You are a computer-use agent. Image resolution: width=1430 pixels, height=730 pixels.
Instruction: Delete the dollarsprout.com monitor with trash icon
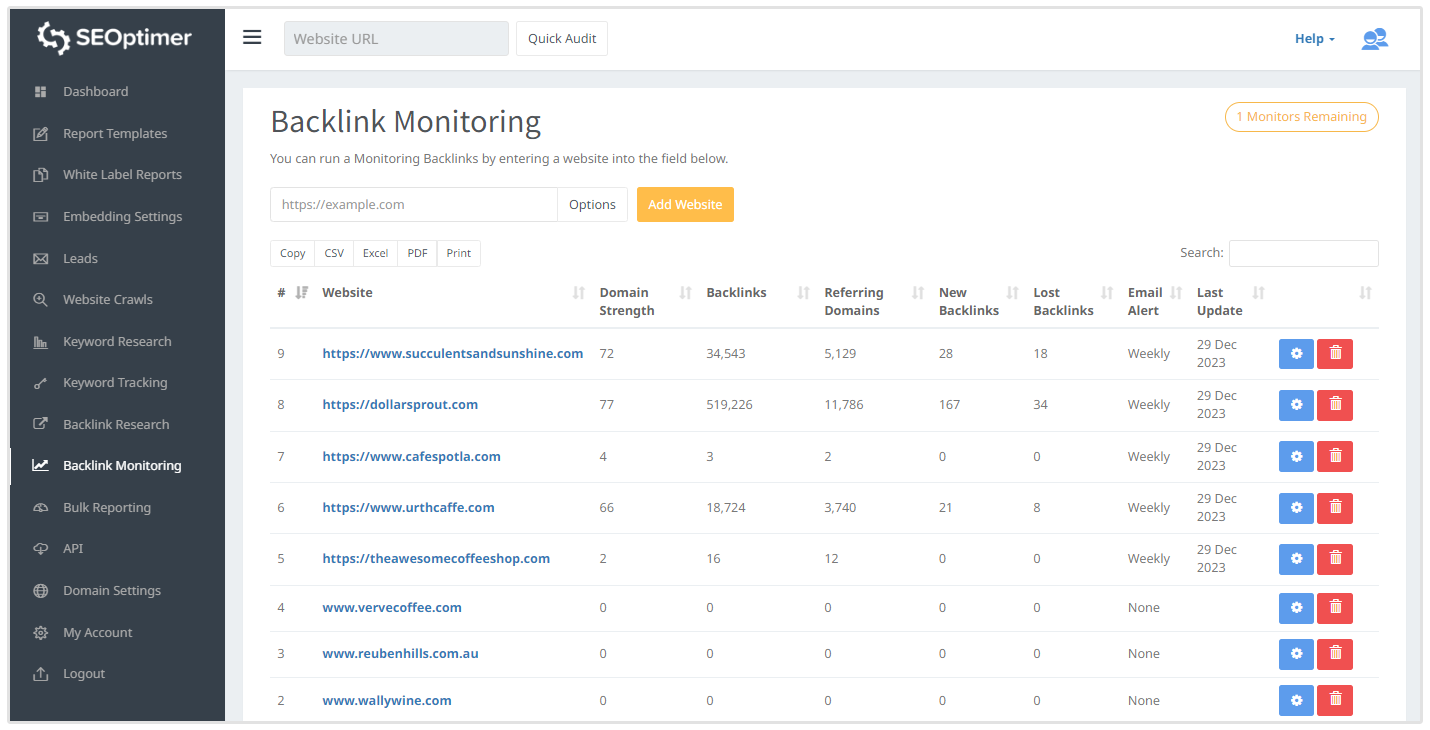click(x=1334, y=405)
